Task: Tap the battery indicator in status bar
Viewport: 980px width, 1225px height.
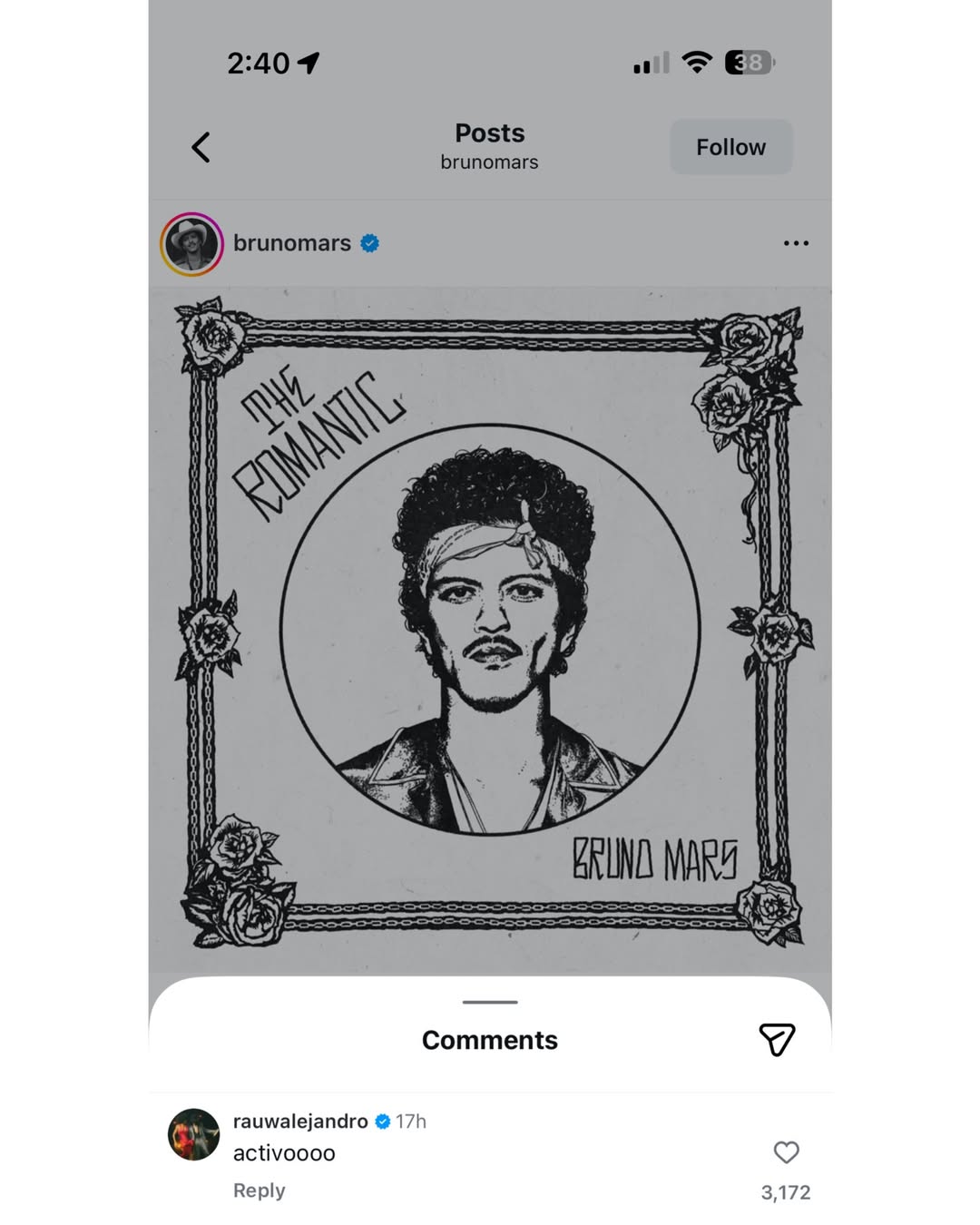Action: pyautogui.click(x=749, y=62)
